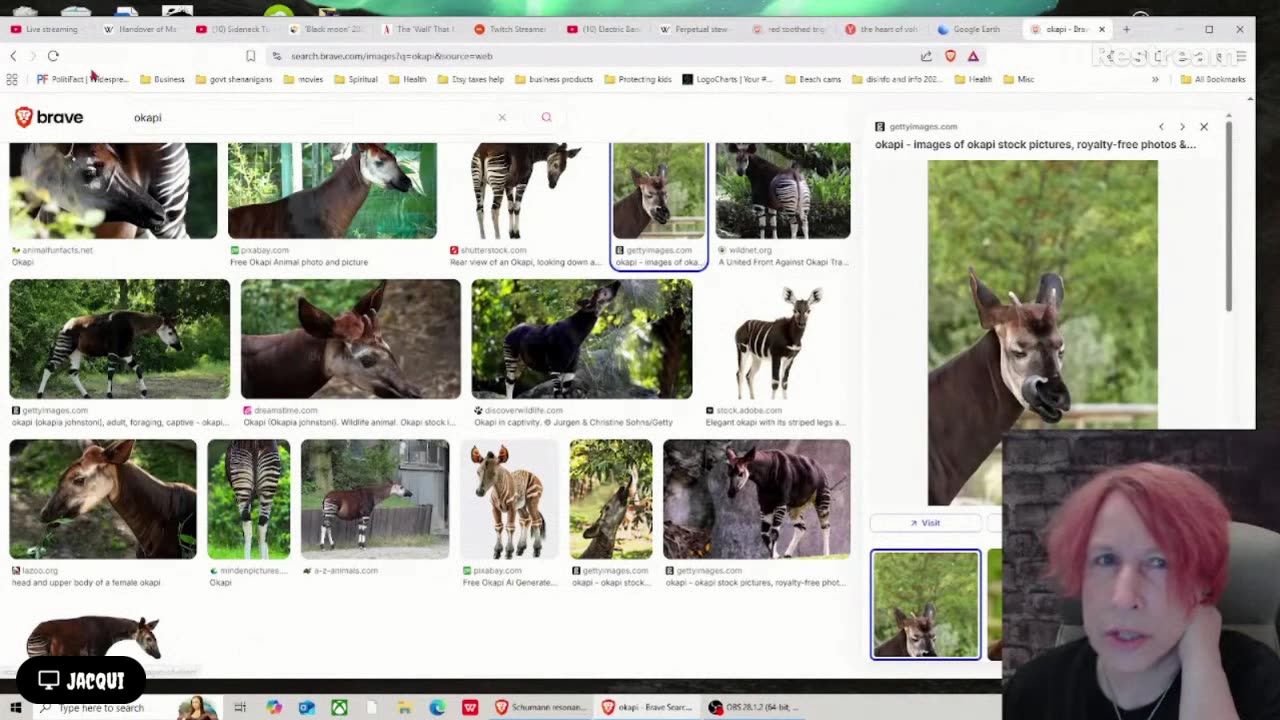Reload the Brave search page
The image size is (1280, 720).
pyautogui.click(x=53, y=56)
